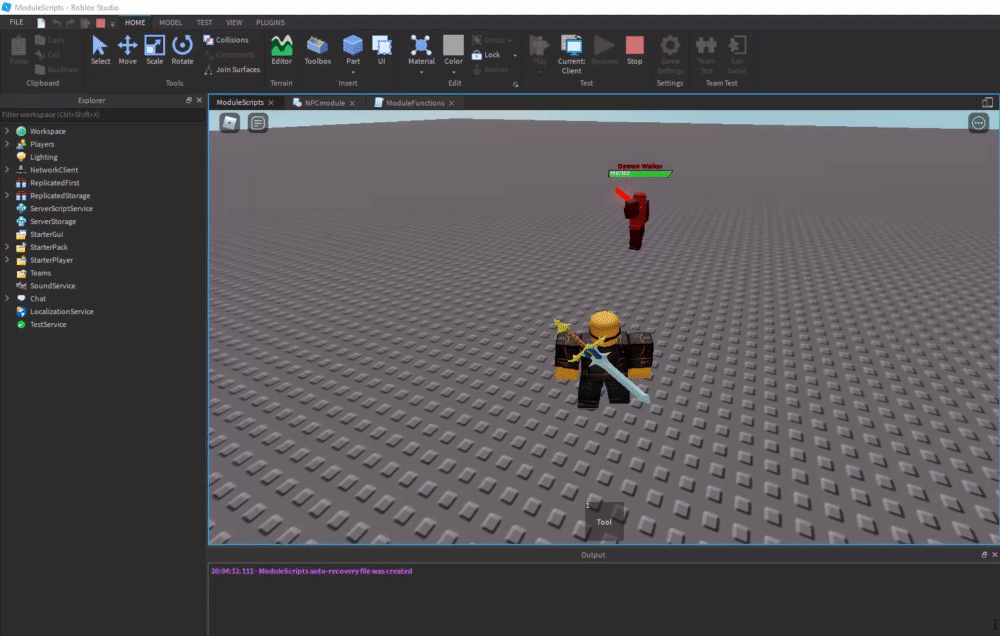
Task: Click the Lock tool
Action: [x=486, y=55]
